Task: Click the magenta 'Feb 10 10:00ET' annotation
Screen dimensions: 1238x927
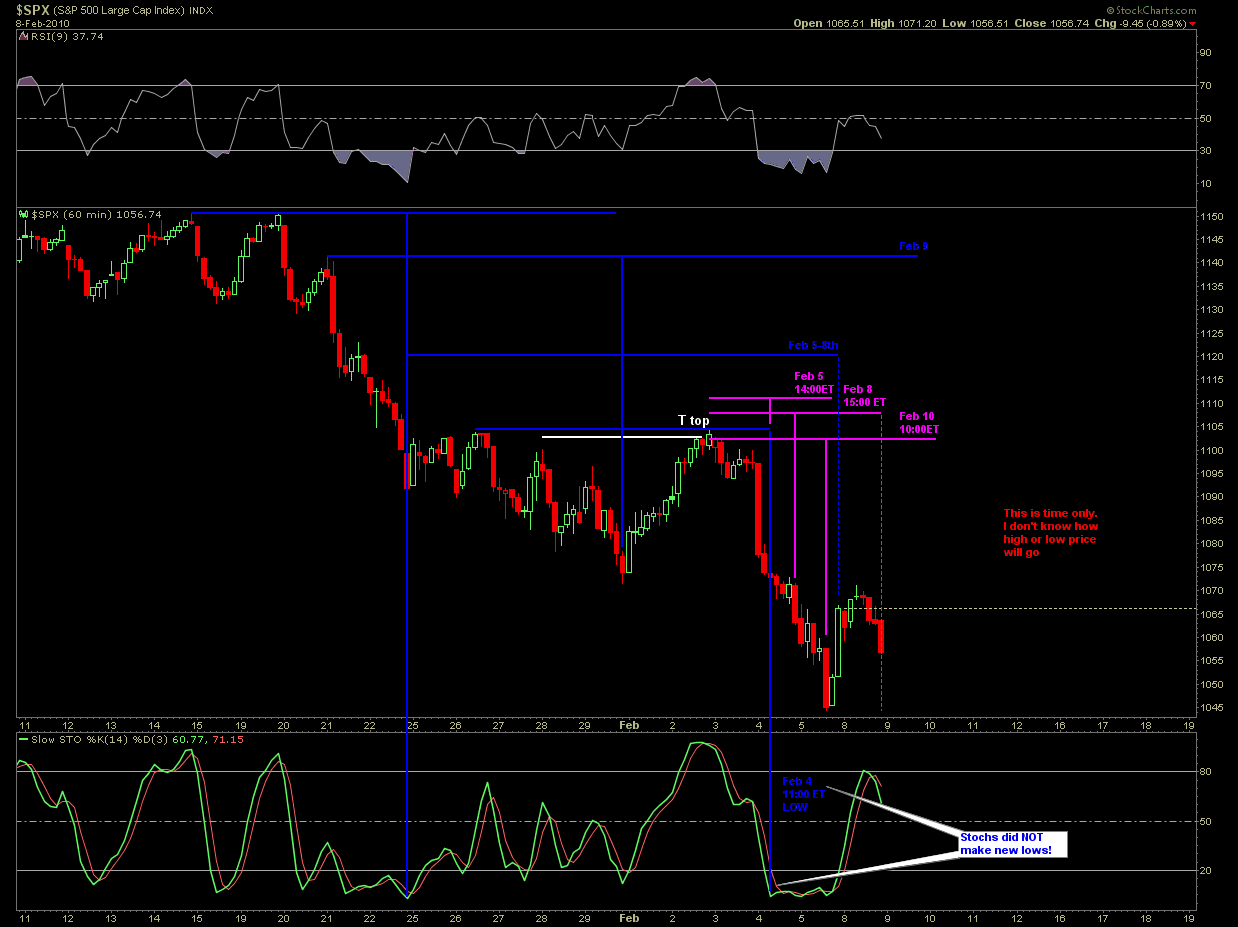Action: [x=918, y=422]
